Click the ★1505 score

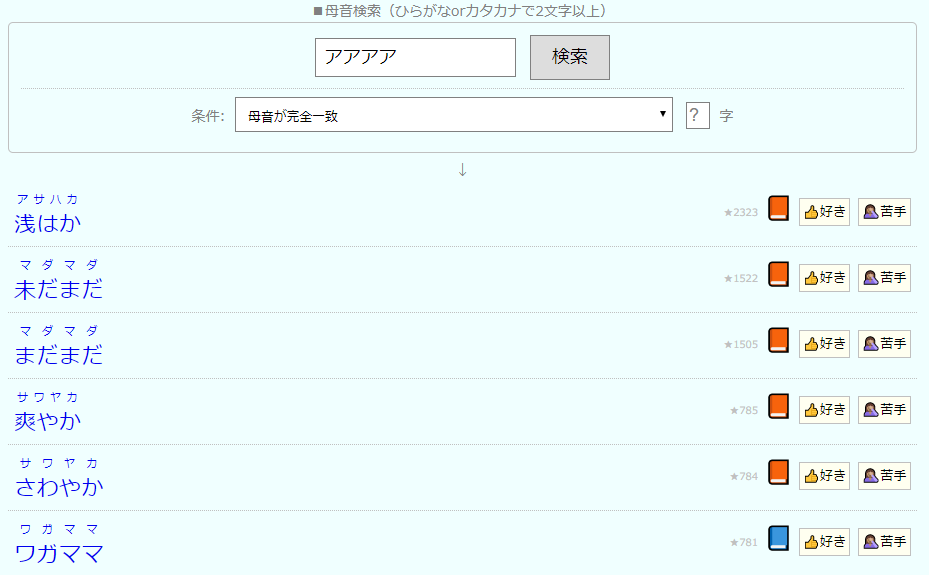pyautogui.click(x=741, y=345)
